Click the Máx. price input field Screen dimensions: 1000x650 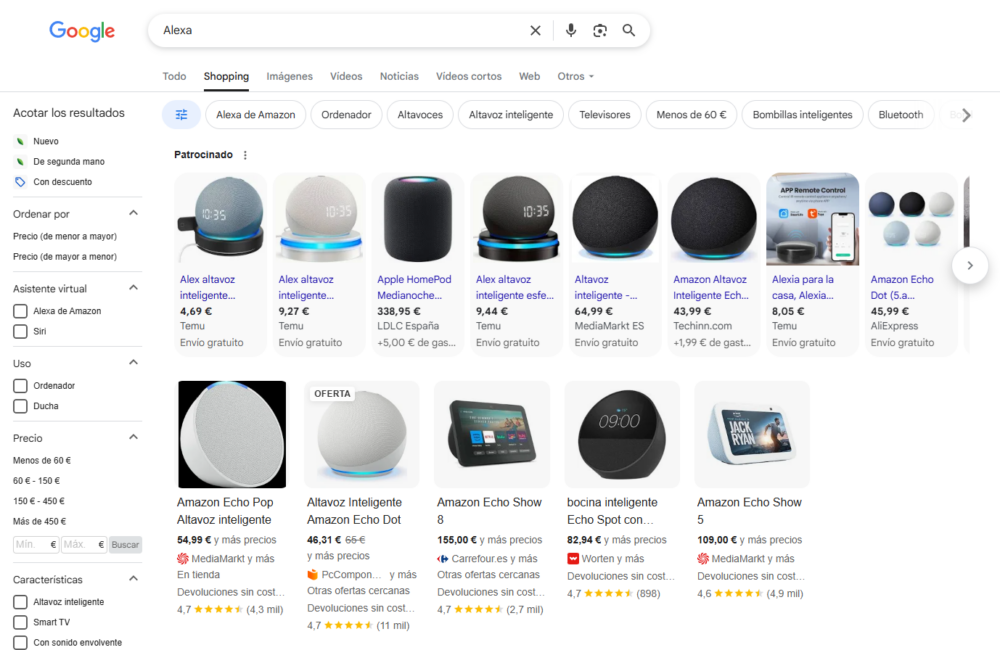coord(84,545)
